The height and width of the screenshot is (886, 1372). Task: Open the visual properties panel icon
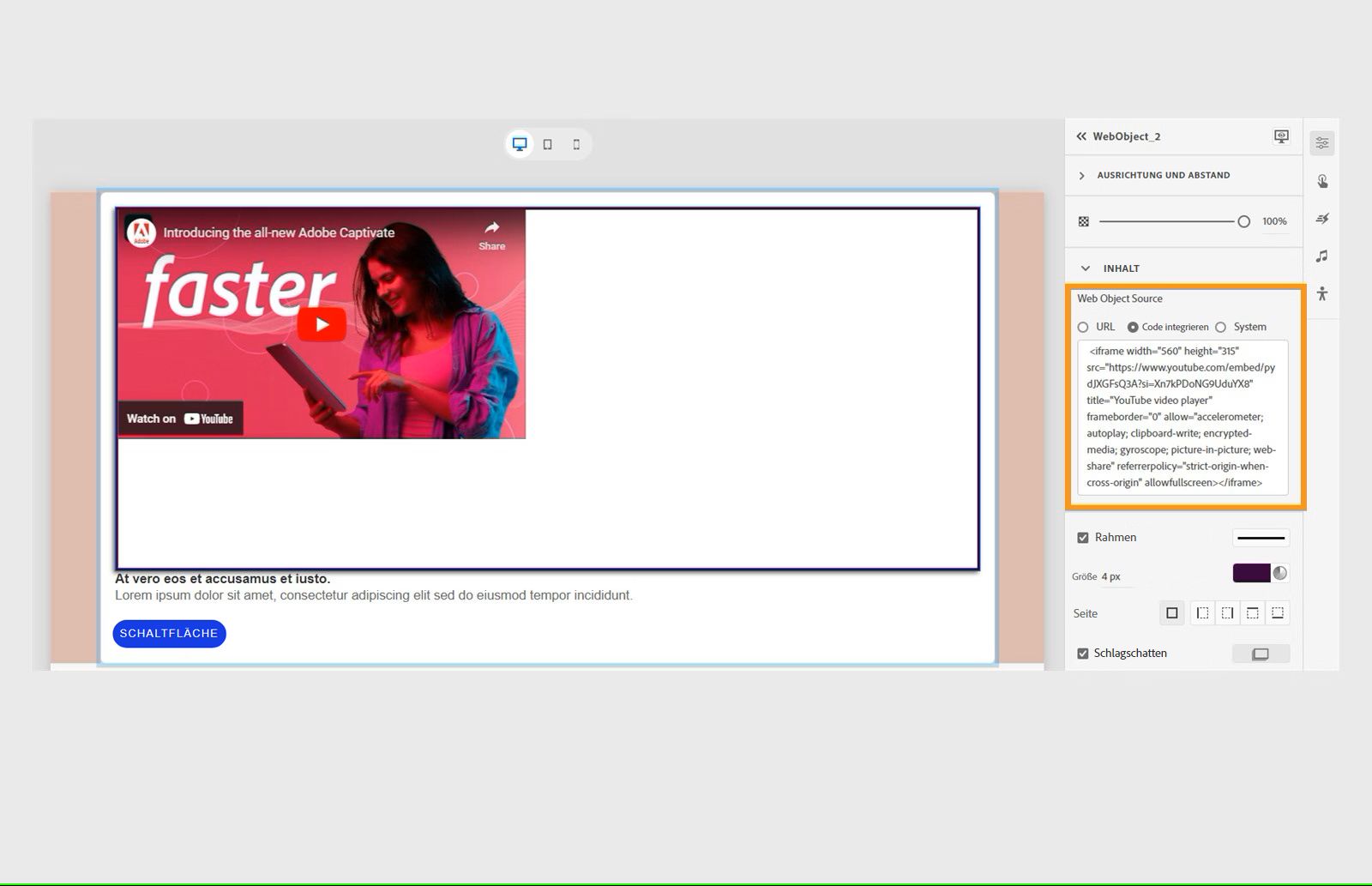[1321, 142]
